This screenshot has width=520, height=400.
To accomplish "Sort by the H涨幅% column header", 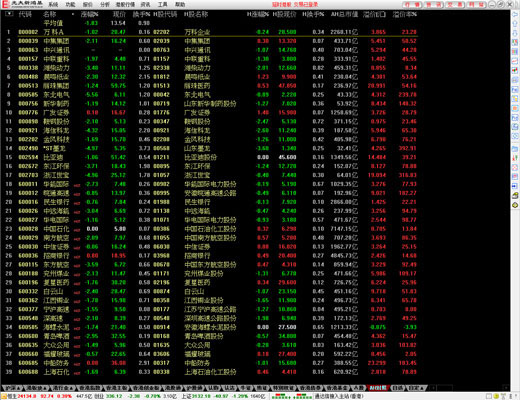I will [x=258, y=14].
